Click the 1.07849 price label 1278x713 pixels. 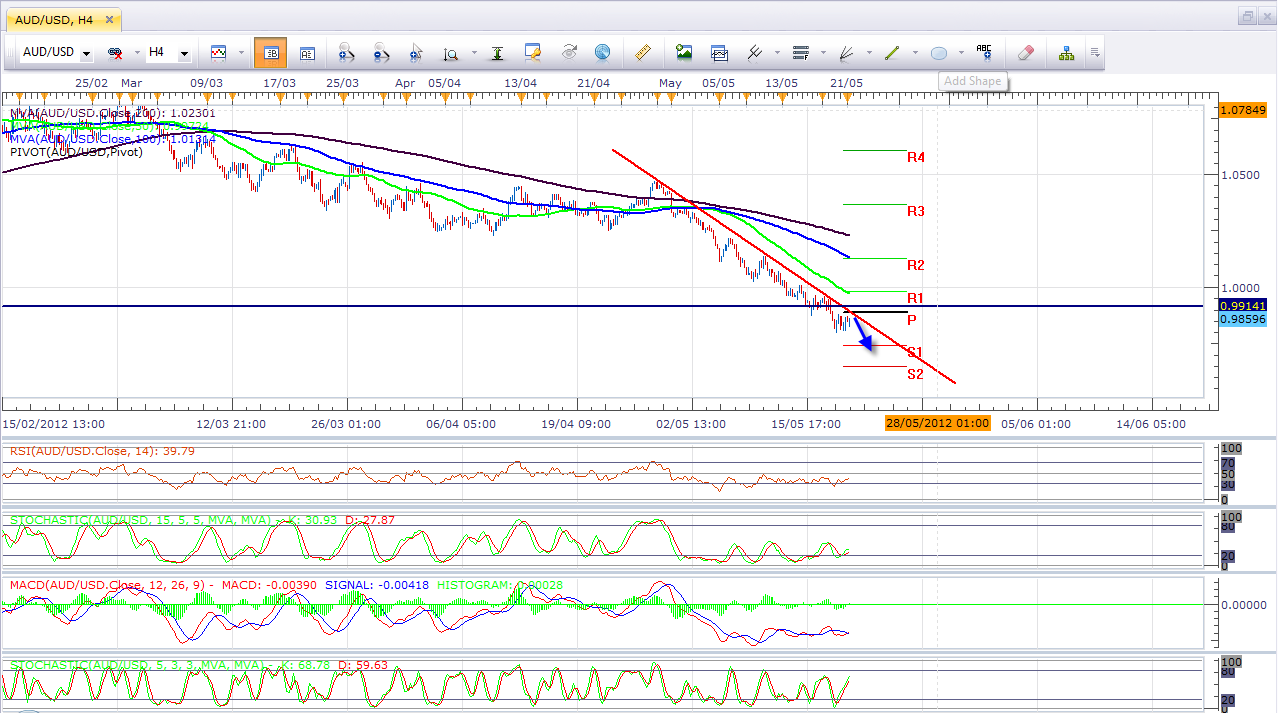click(x=1244, y=109)
